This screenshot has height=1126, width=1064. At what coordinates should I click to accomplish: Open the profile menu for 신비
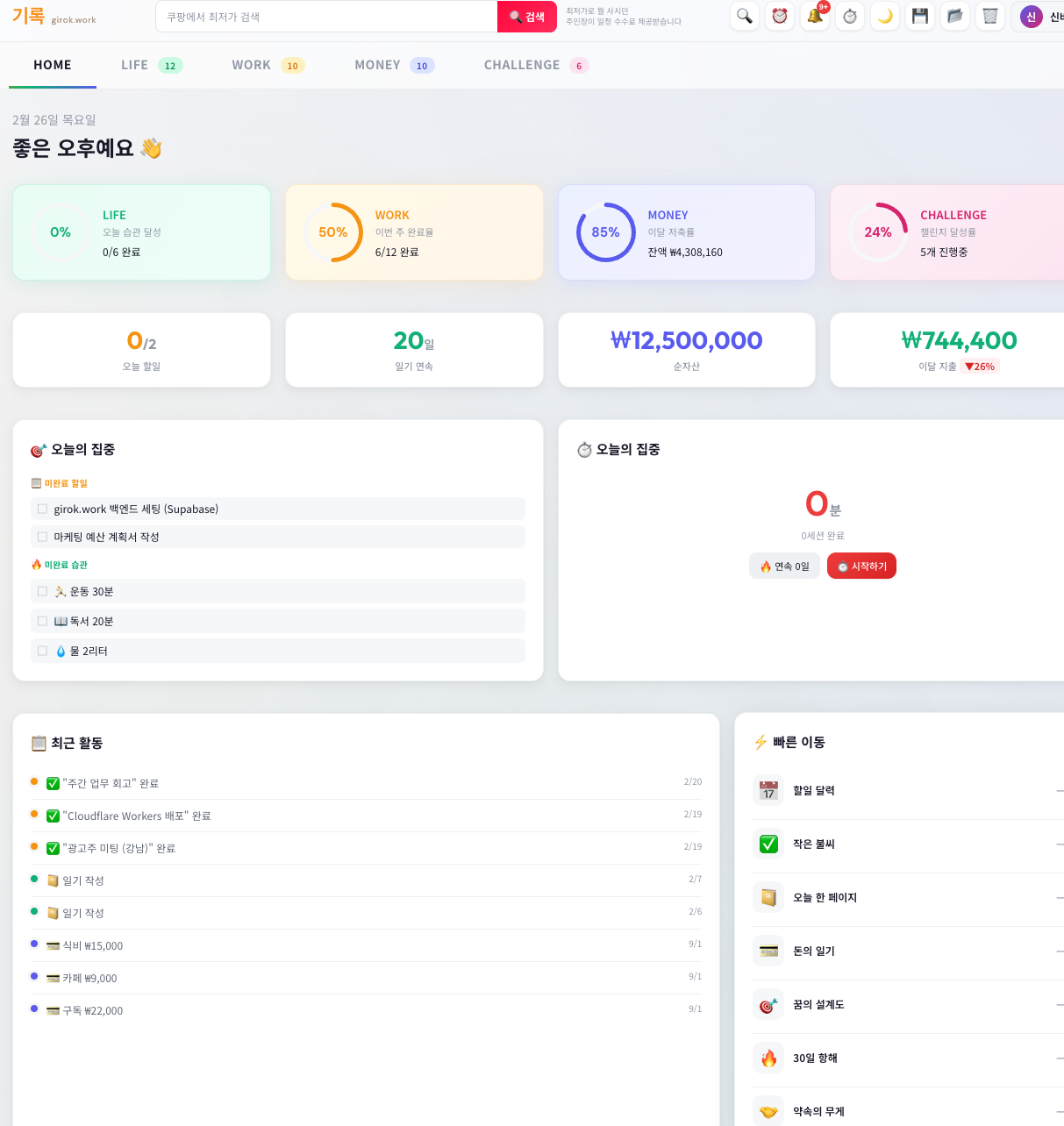click(x=1031, y=16)
